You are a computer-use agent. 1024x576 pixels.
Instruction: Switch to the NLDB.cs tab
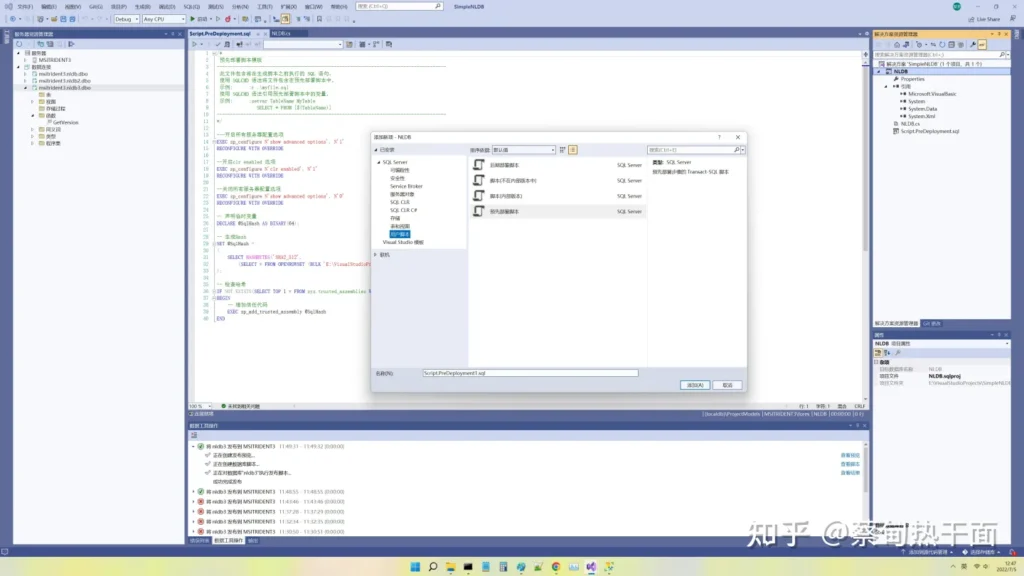(280, 33)
